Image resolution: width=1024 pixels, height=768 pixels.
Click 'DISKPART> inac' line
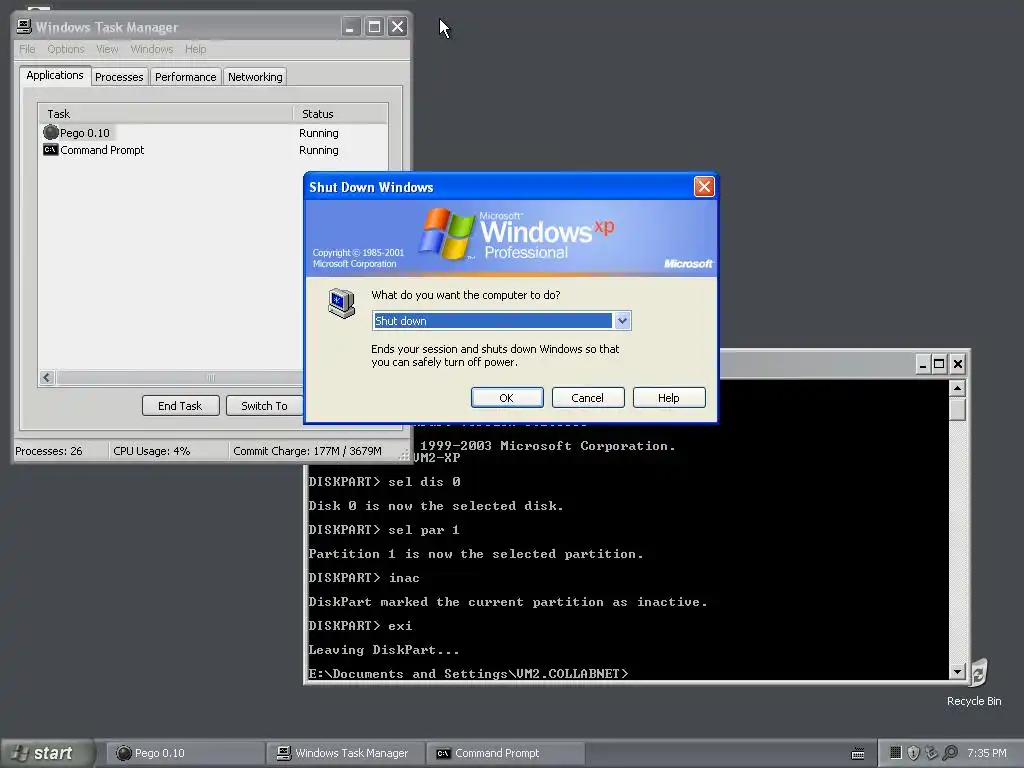click(x=364, y=577)
